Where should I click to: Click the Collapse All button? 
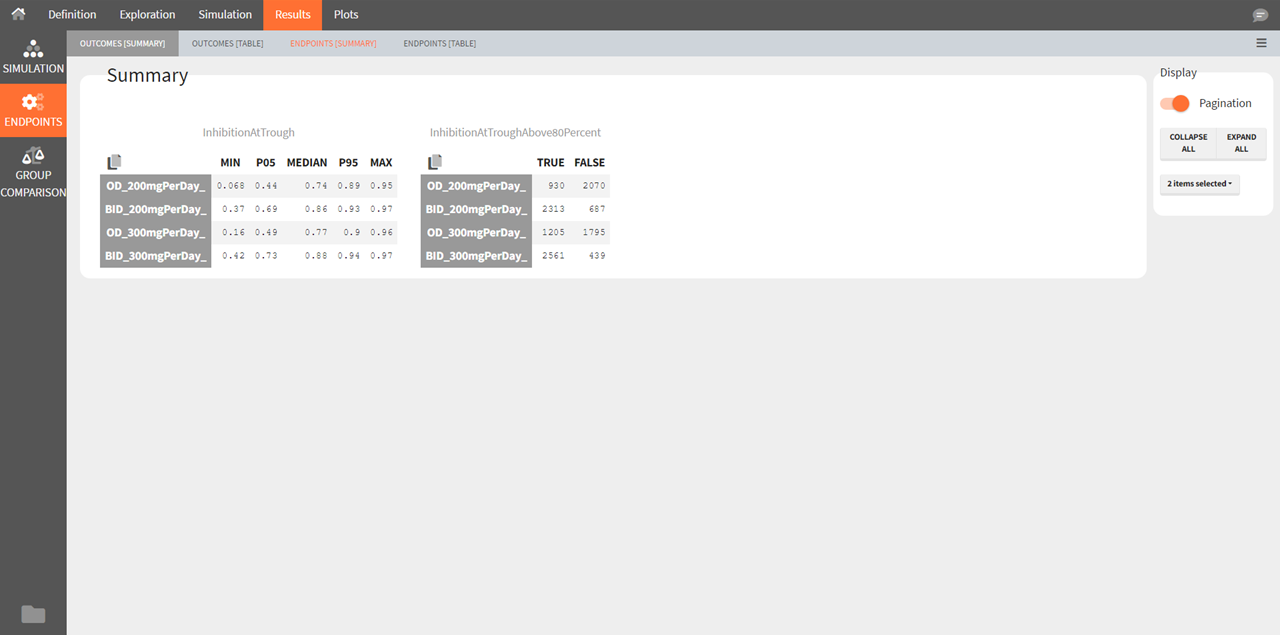(x=1188, y=143)
